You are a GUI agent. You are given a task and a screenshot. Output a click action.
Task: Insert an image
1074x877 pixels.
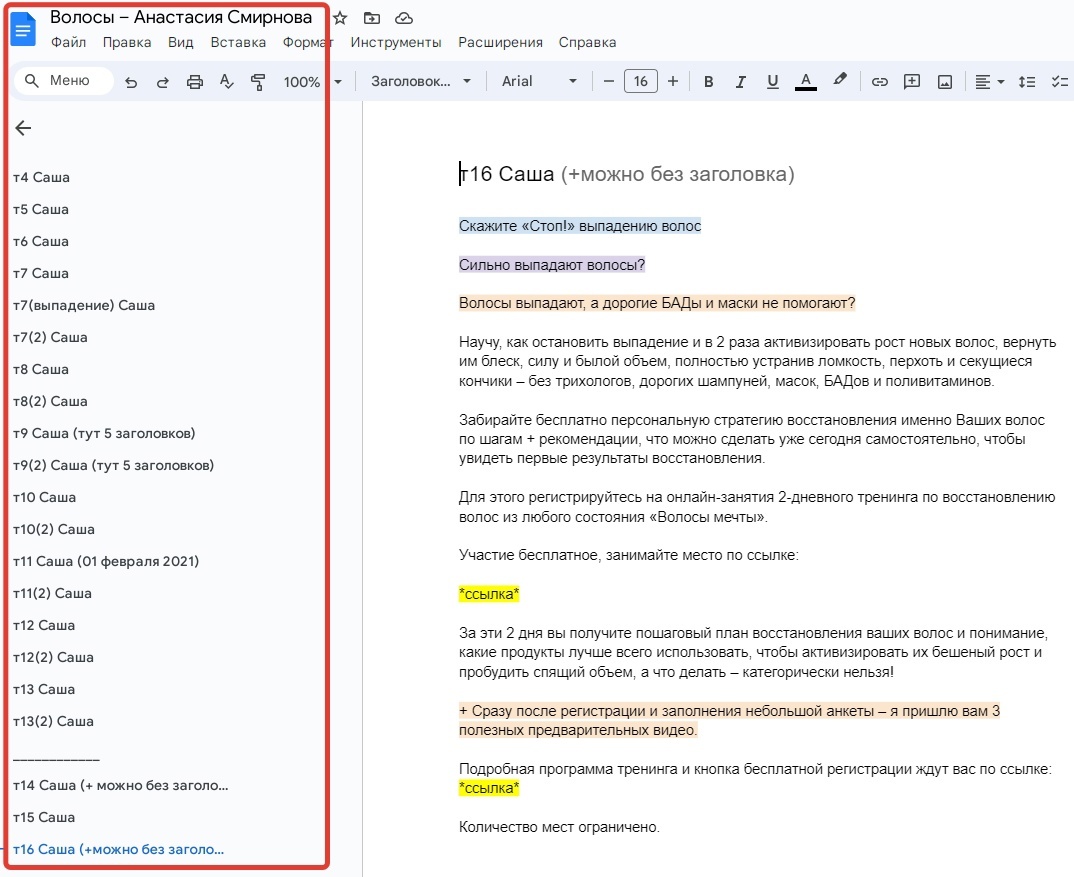(945, 82)
